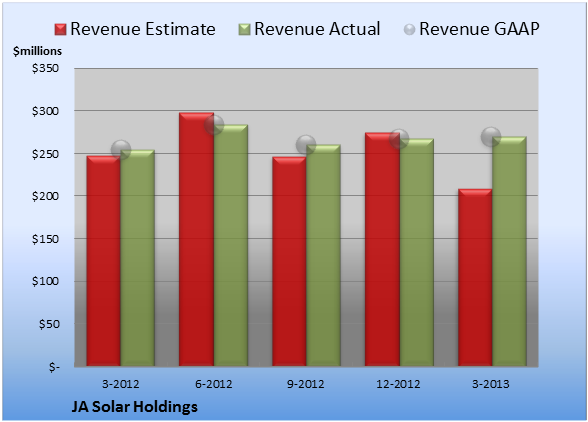Click the GAAP marker sphere for 9-2012
This screenshot has width=588, height=422.
point(306,144)
